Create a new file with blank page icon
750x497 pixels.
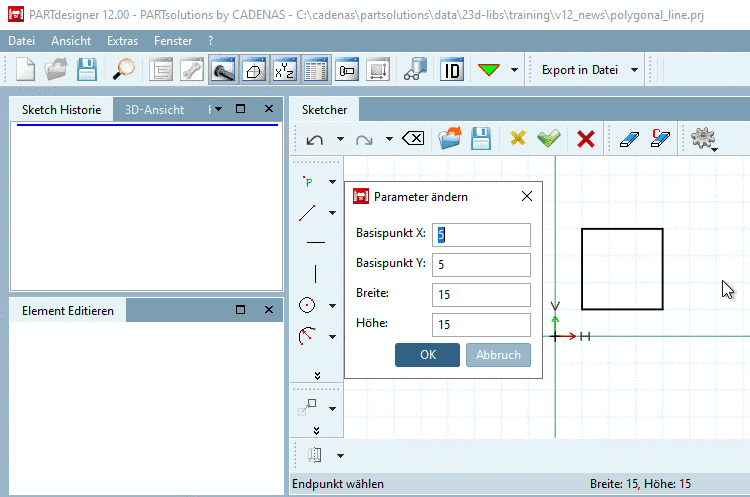[25, 70]
